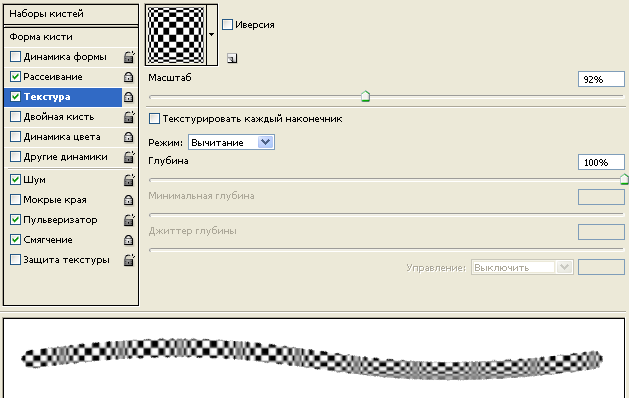This screenshot has width=629, height=398.
Task: Select the Динамика цвета label
Action: 62,137
